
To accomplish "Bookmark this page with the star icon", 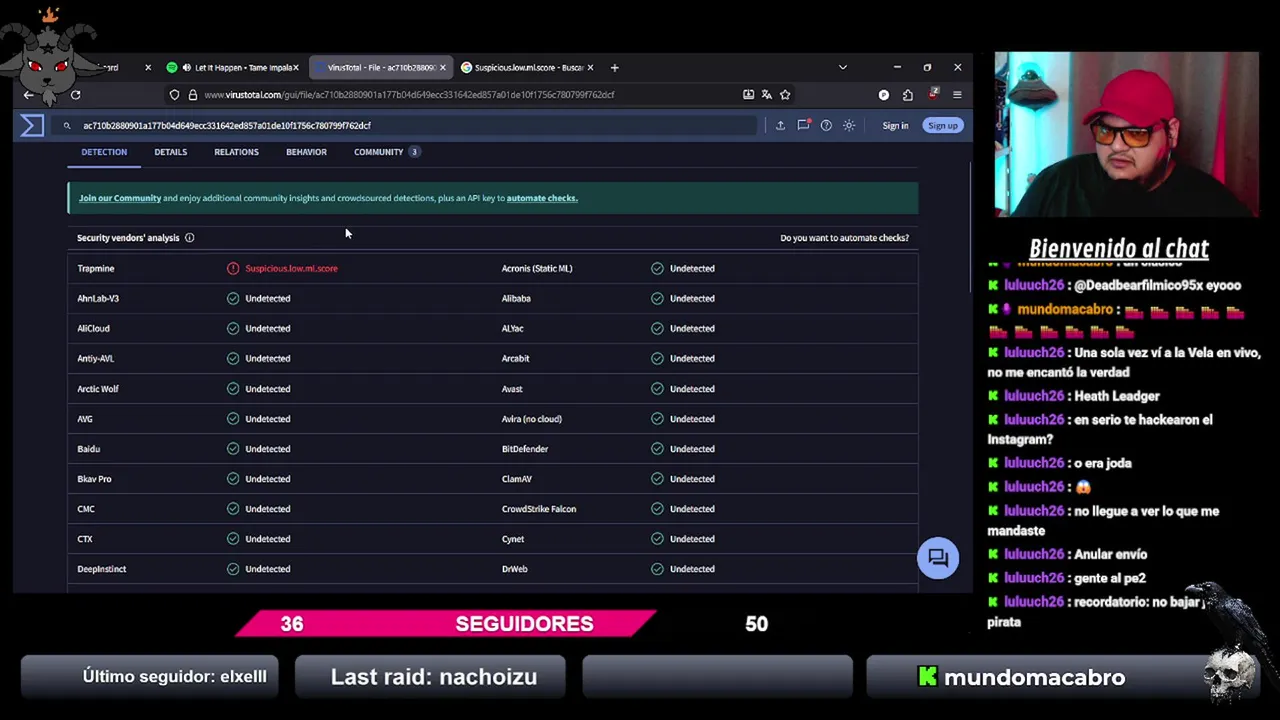I will tap(785, 95).
